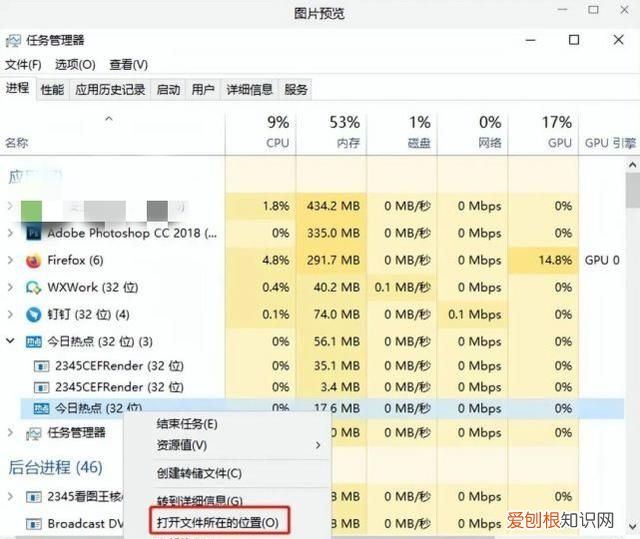Choose 结束任务(E) in context menu

(187, 424)
